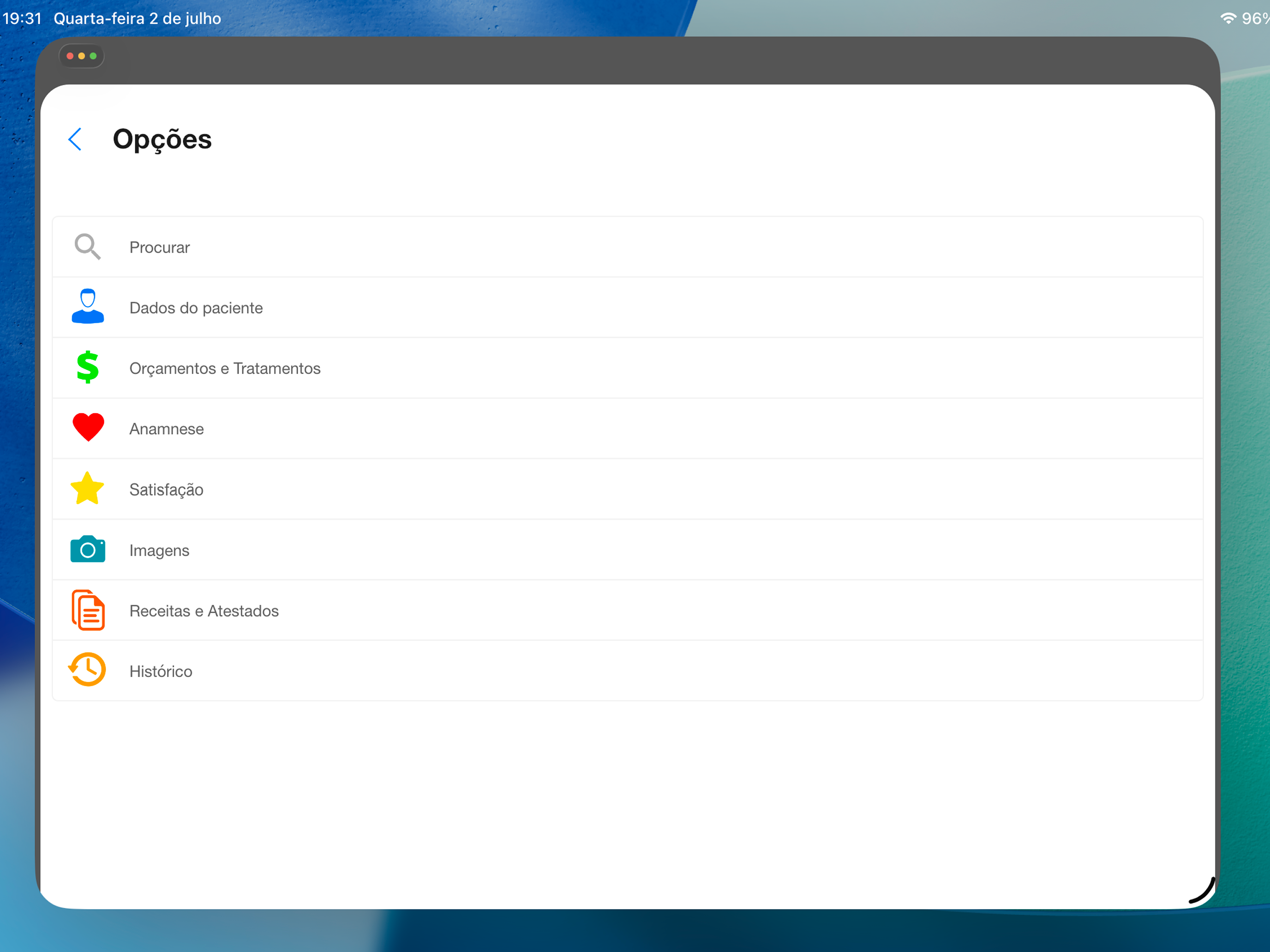Click the 19:31 clock in status bar

tap(23, 18)
